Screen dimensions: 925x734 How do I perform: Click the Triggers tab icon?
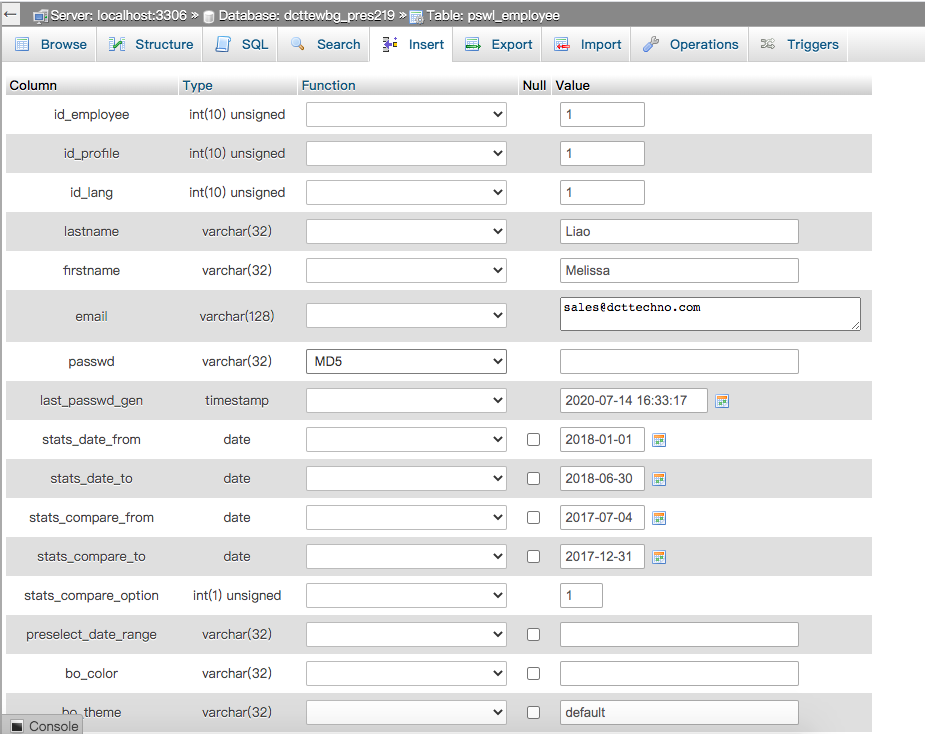[x=767, y=44]
